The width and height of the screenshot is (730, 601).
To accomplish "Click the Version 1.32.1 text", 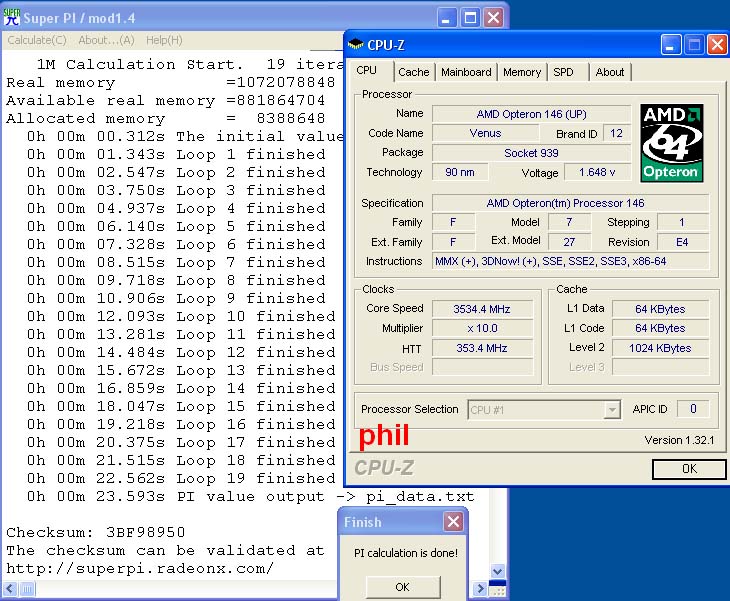I will (x=679, y=440).
